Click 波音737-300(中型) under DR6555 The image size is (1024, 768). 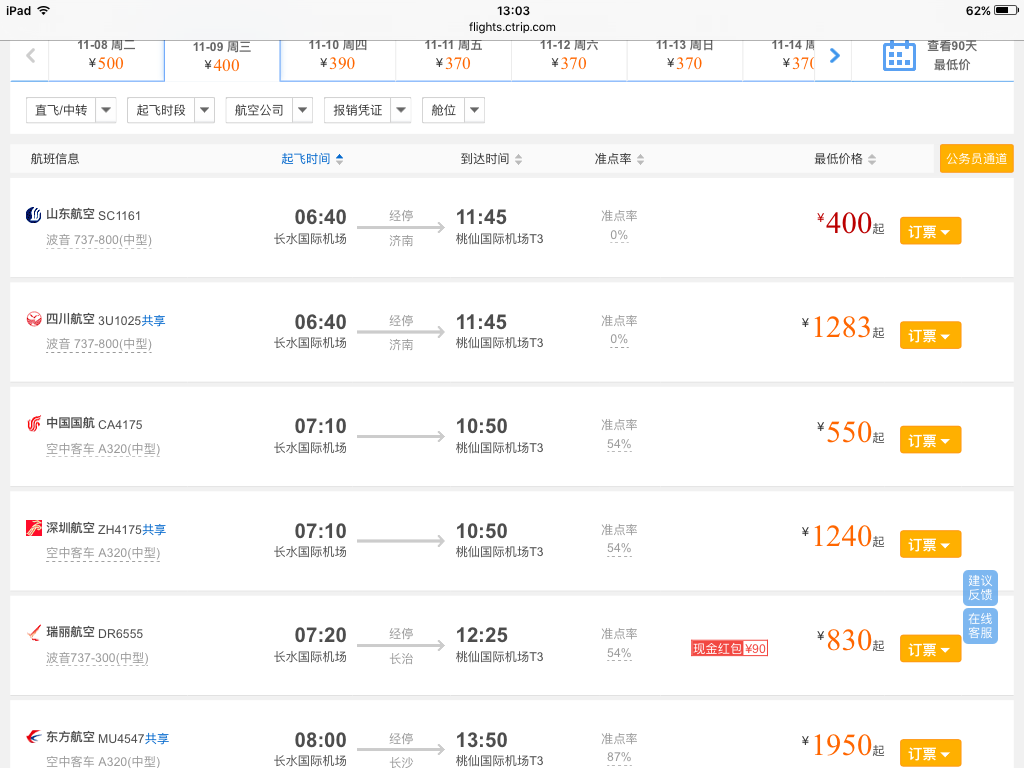click(x=97, y=658)
